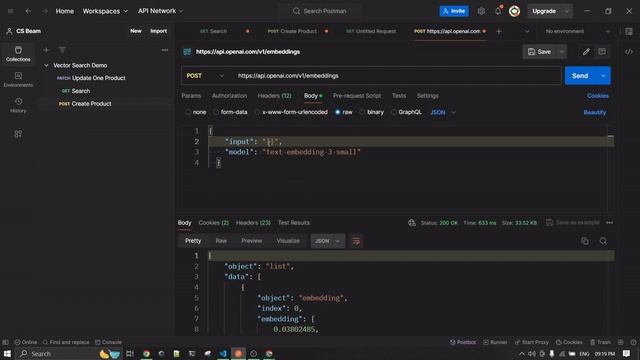Viewport: 640px width, 360px height.
Task: Open the Collections sidebar panel
Action: (x=18, y=53)
